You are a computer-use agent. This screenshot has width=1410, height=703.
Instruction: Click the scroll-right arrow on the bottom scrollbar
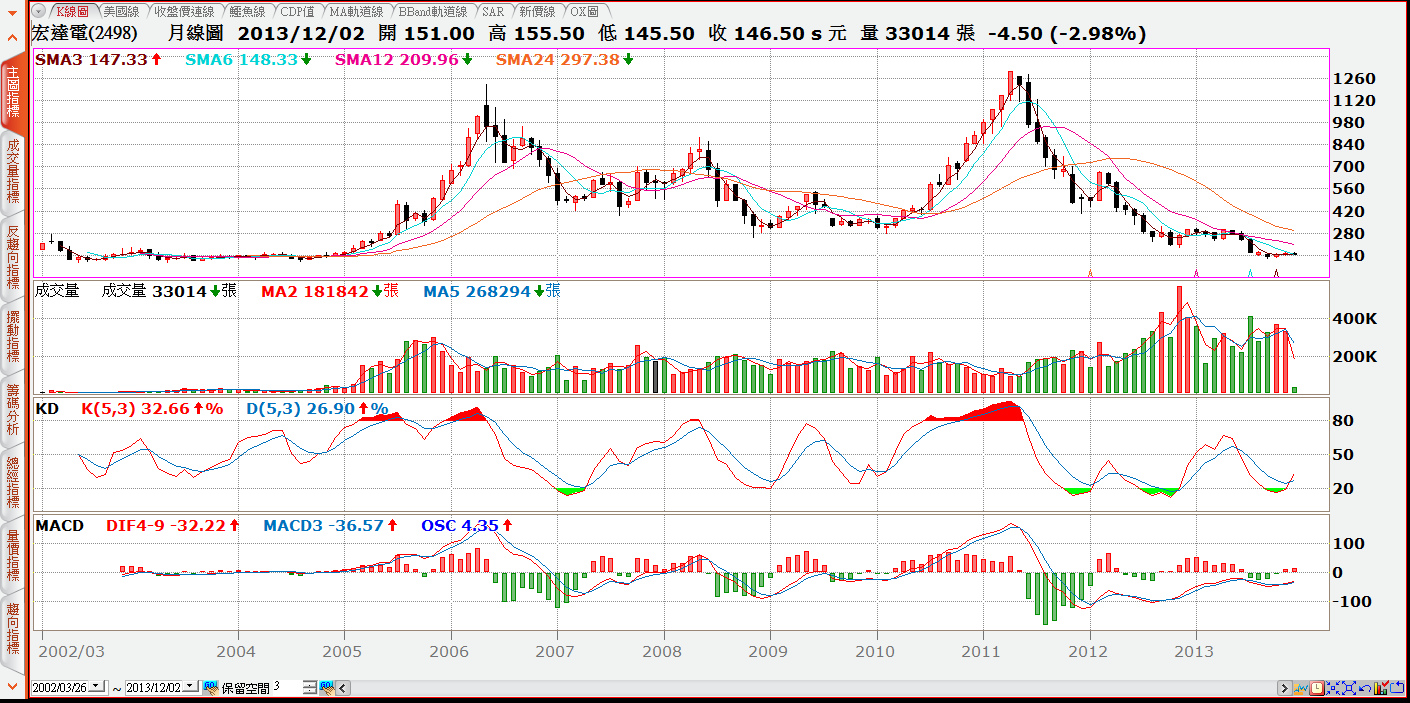pos(1285,688)
